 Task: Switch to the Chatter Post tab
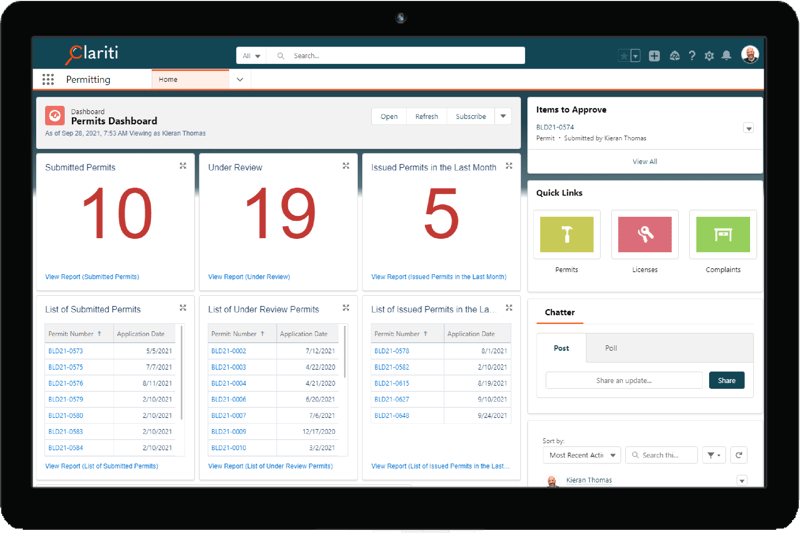click(561, 348)
